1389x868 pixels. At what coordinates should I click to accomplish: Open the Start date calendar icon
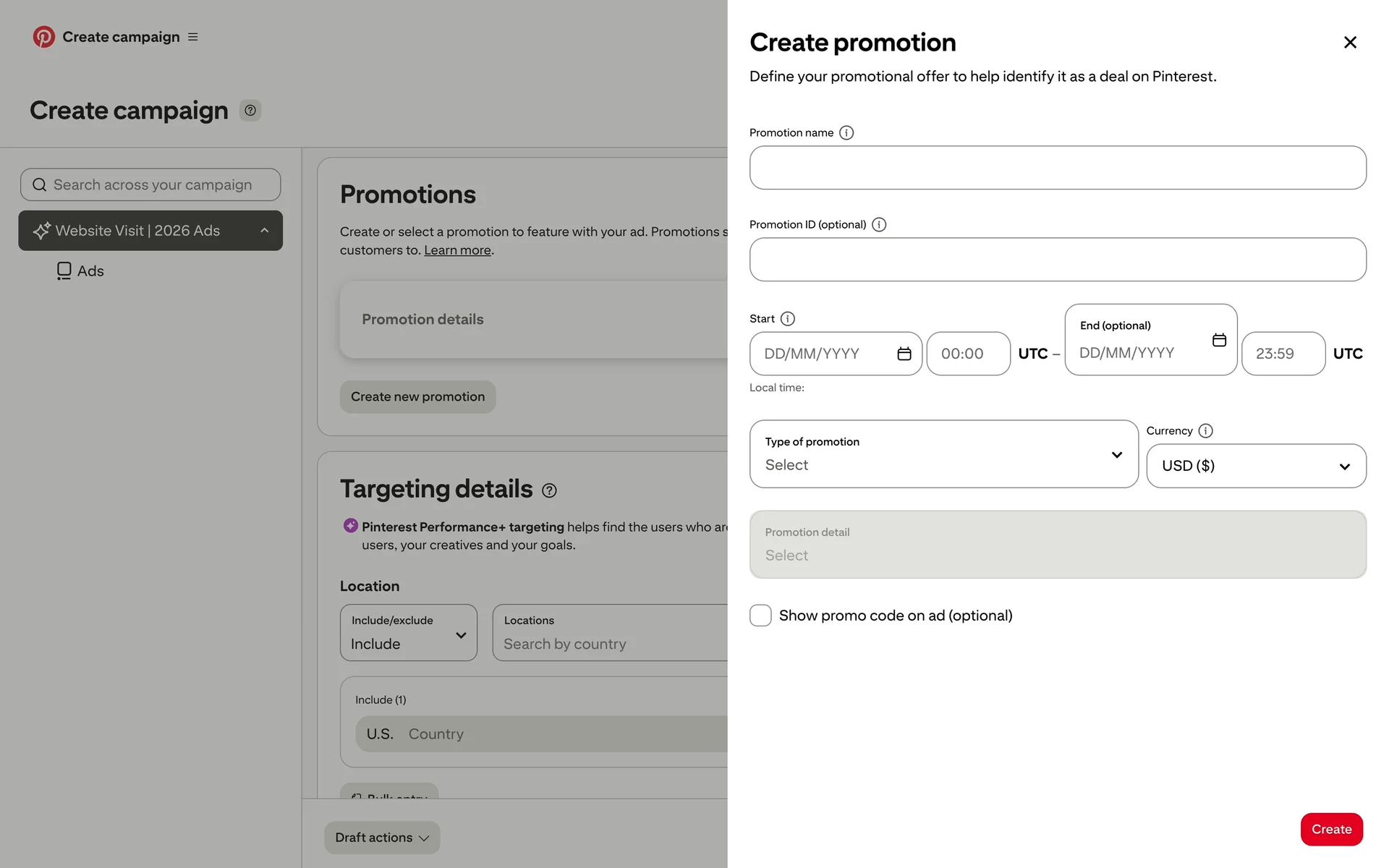coord(904,354)
